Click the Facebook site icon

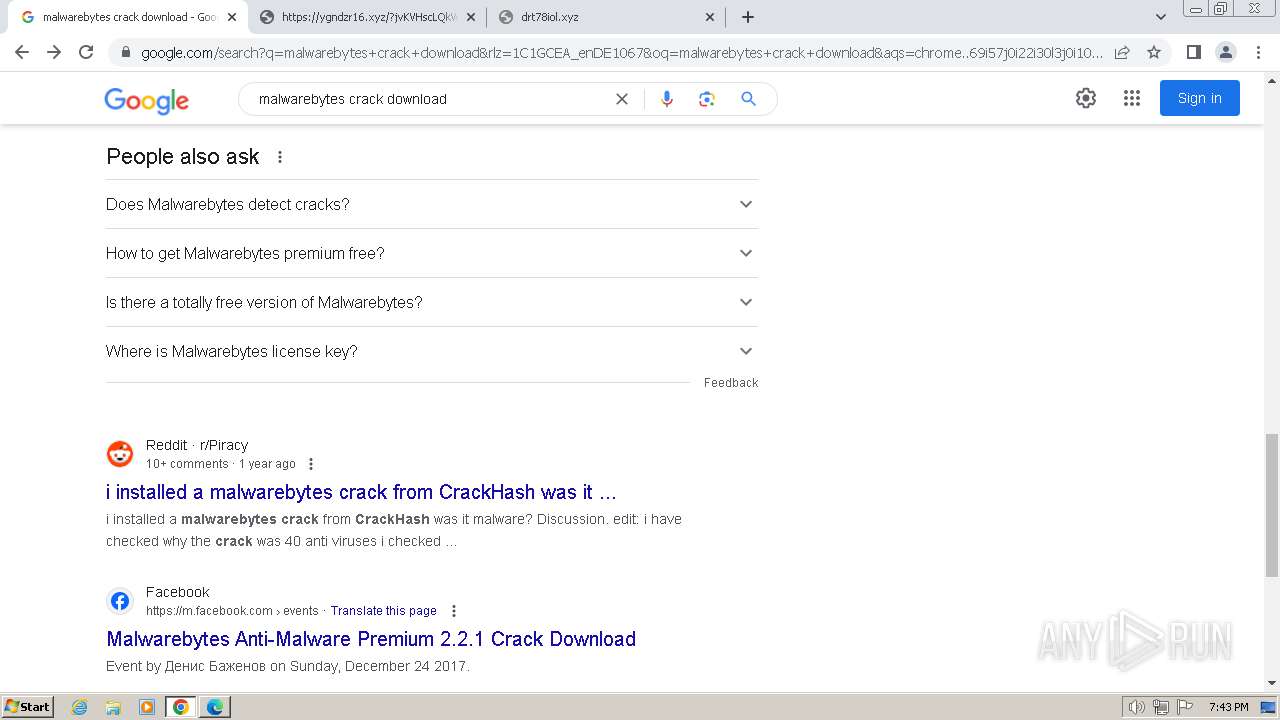point(120,601)
